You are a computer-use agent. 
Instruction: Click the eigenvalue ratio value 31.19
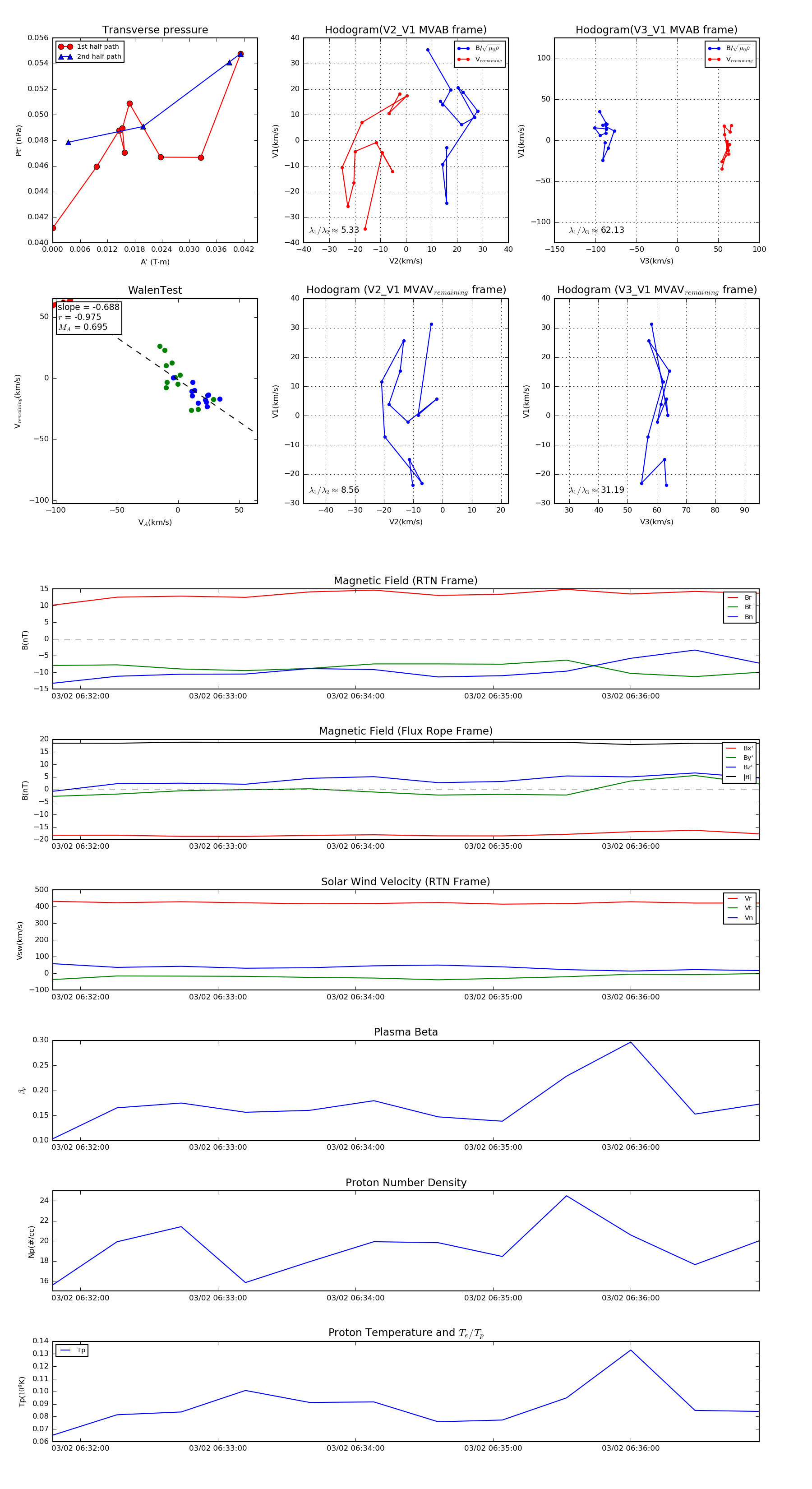(613, 490)
